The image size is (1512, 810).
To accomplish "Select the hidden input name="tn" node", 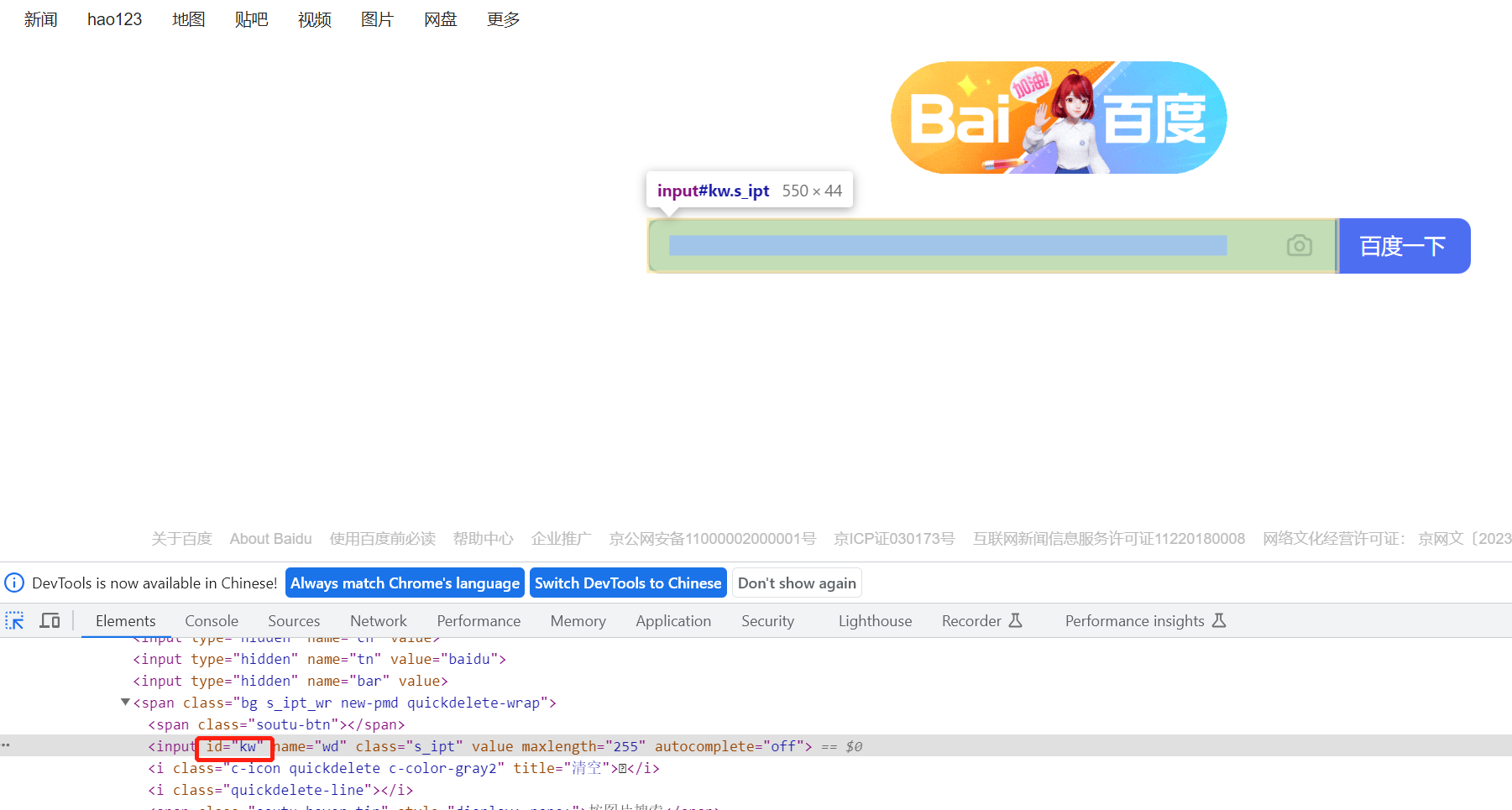I will pos(320,659).
